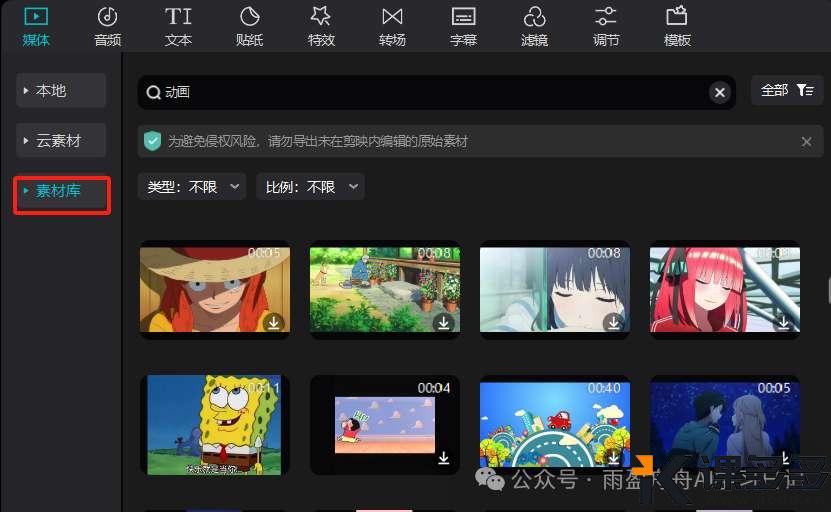The width and height of the screenshot is (831, 512).
Task: Download the garden scene clip
Action: (444, 322)
